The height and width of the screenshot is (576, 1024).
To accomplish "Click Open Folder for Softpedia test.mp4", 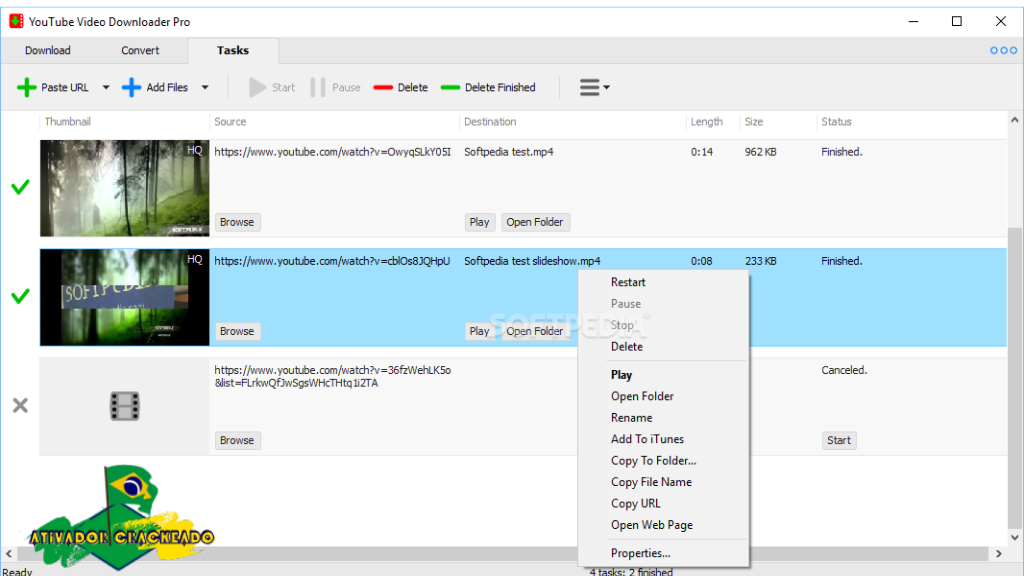I will (x=535, y=222).
